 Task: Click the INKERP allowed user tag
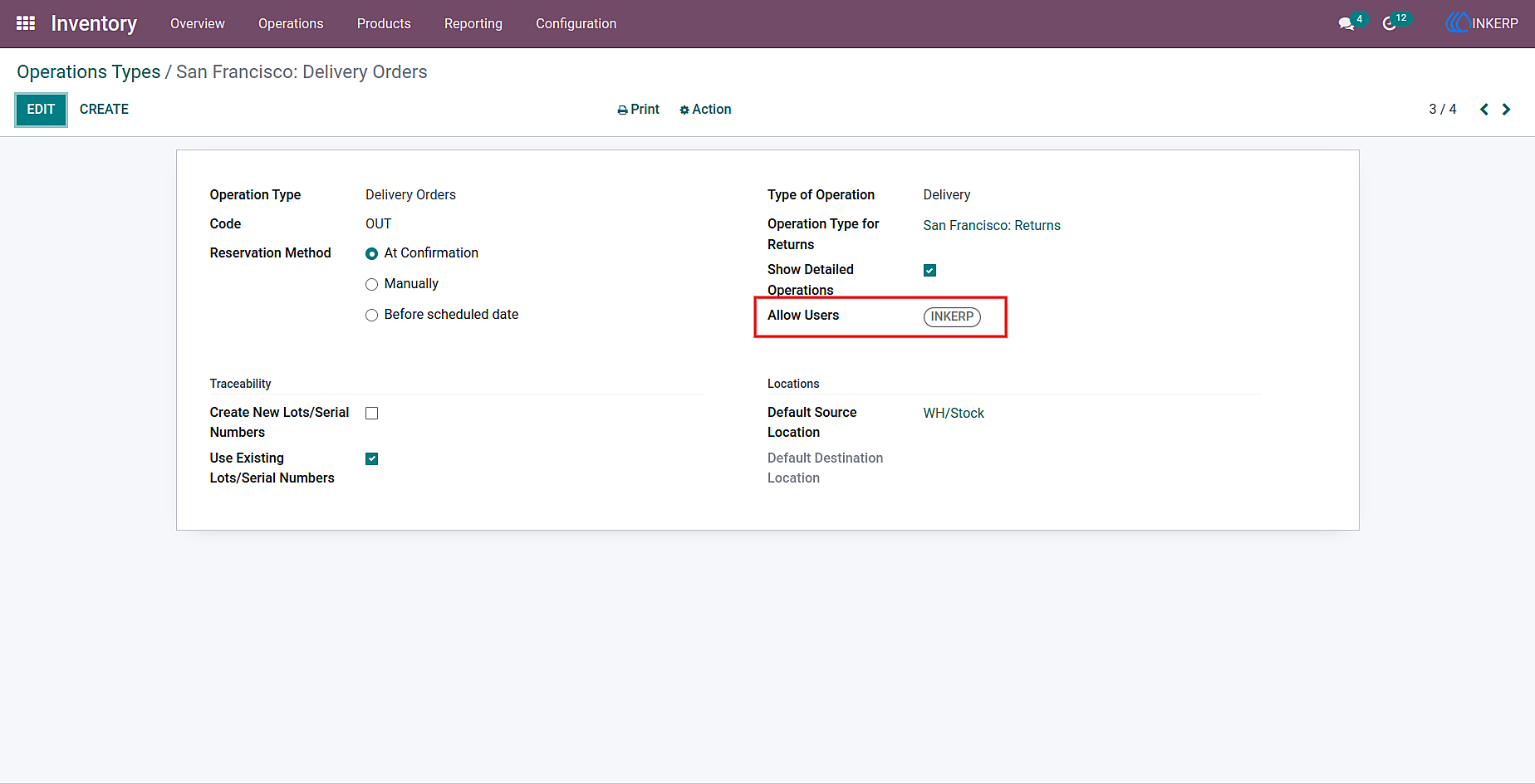coord(952,316)
